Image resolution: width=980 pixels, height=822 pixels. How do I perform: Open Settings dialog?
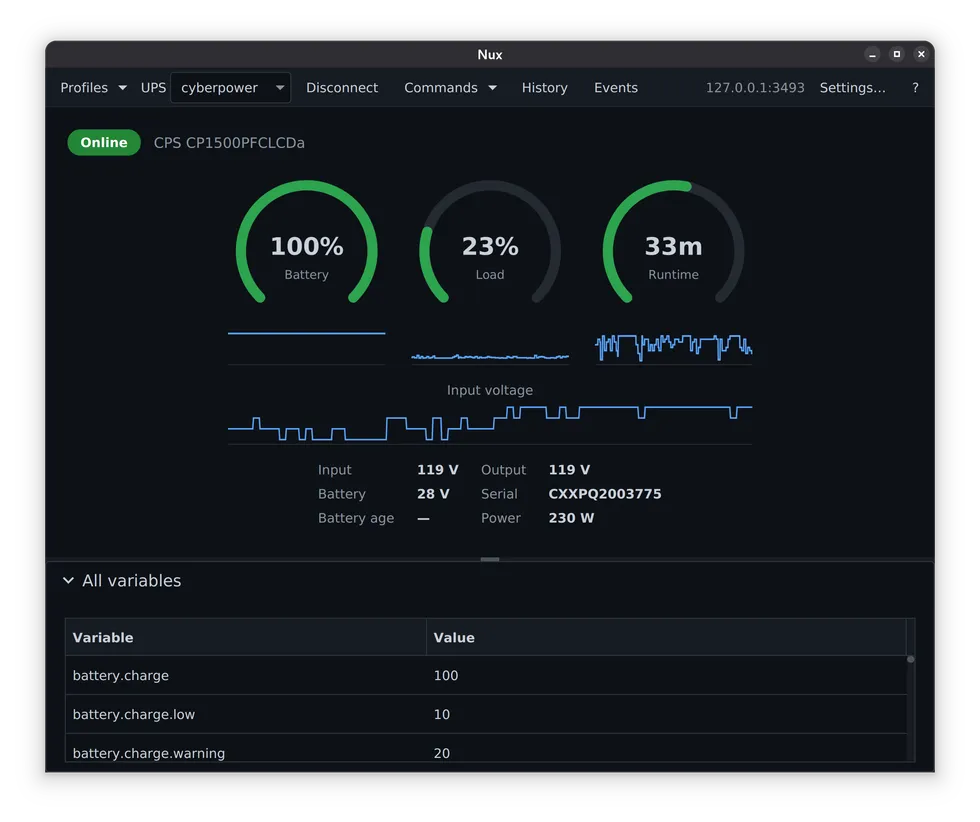pos(852,88)
